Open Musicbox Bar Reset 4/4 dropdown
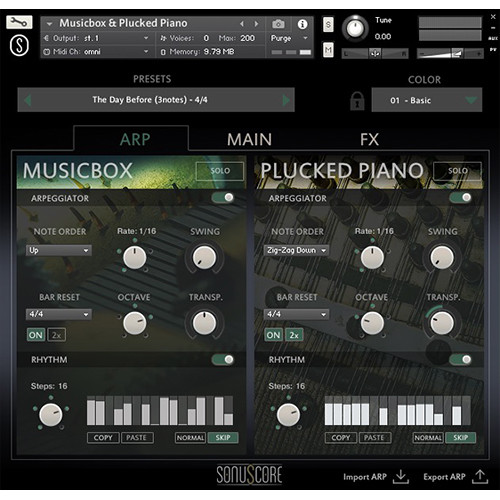500x500 pixels. 59,314
